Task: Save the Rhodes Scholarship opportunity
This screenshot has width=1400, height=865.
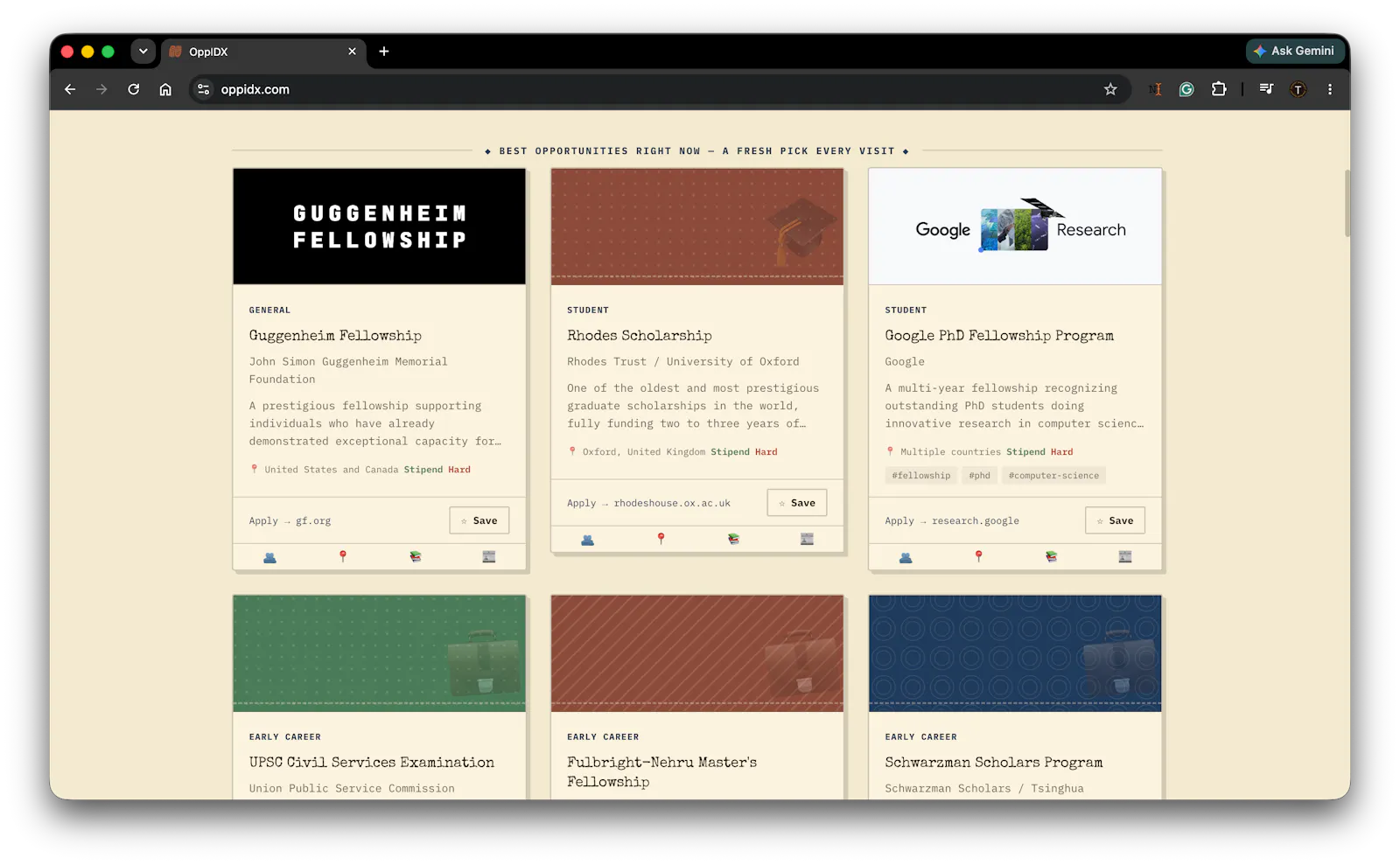Action: point(797,503)
